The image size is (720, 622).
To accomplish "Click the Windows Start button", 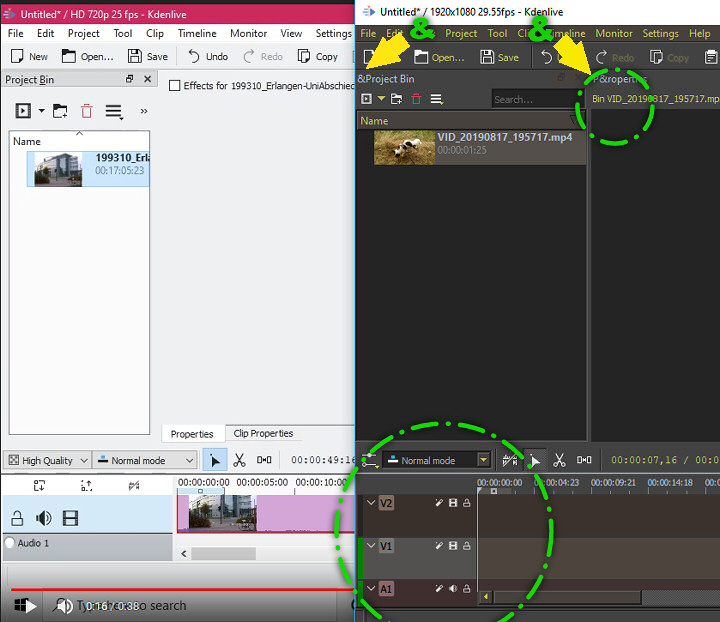I will (x=20, y=605).
